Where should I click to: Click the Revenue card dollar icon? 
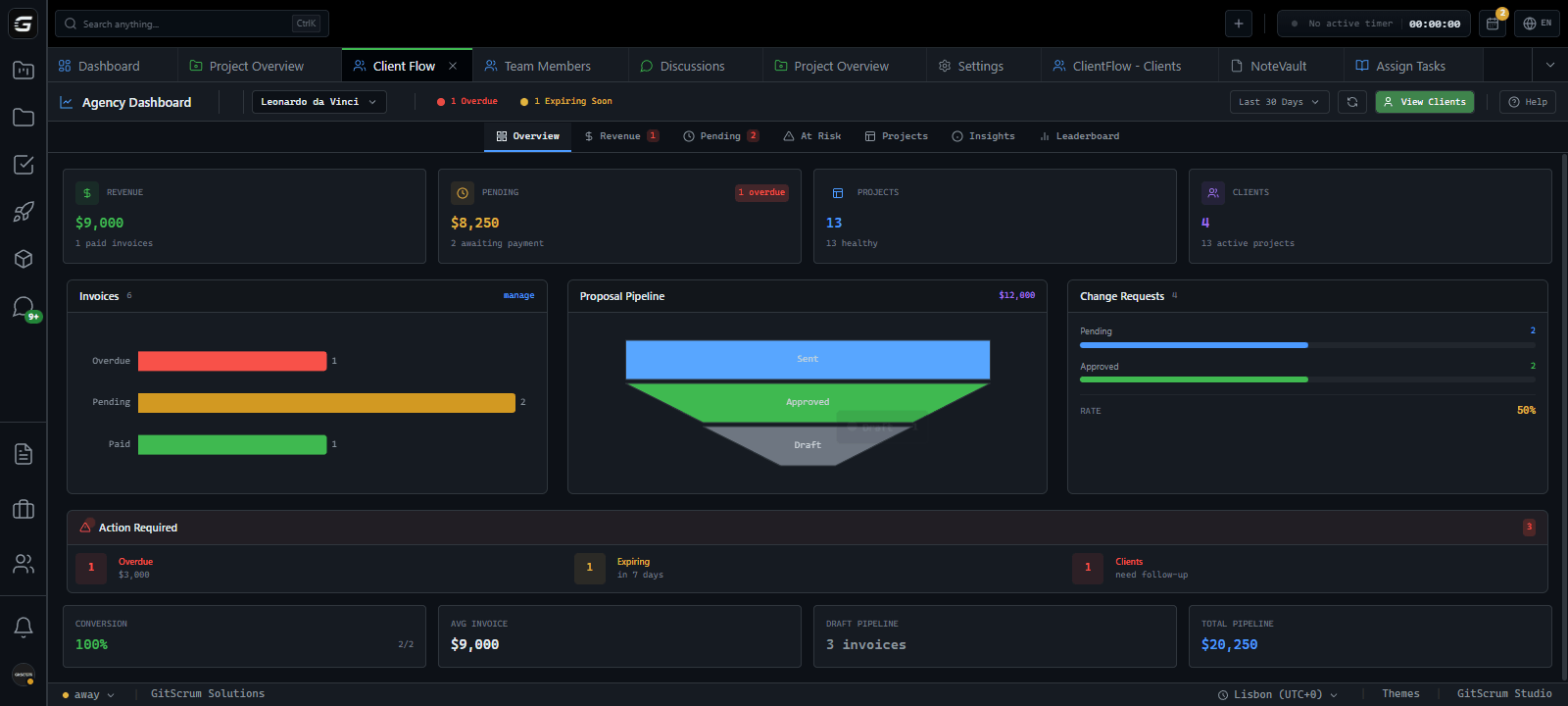(x=87, y=193)
